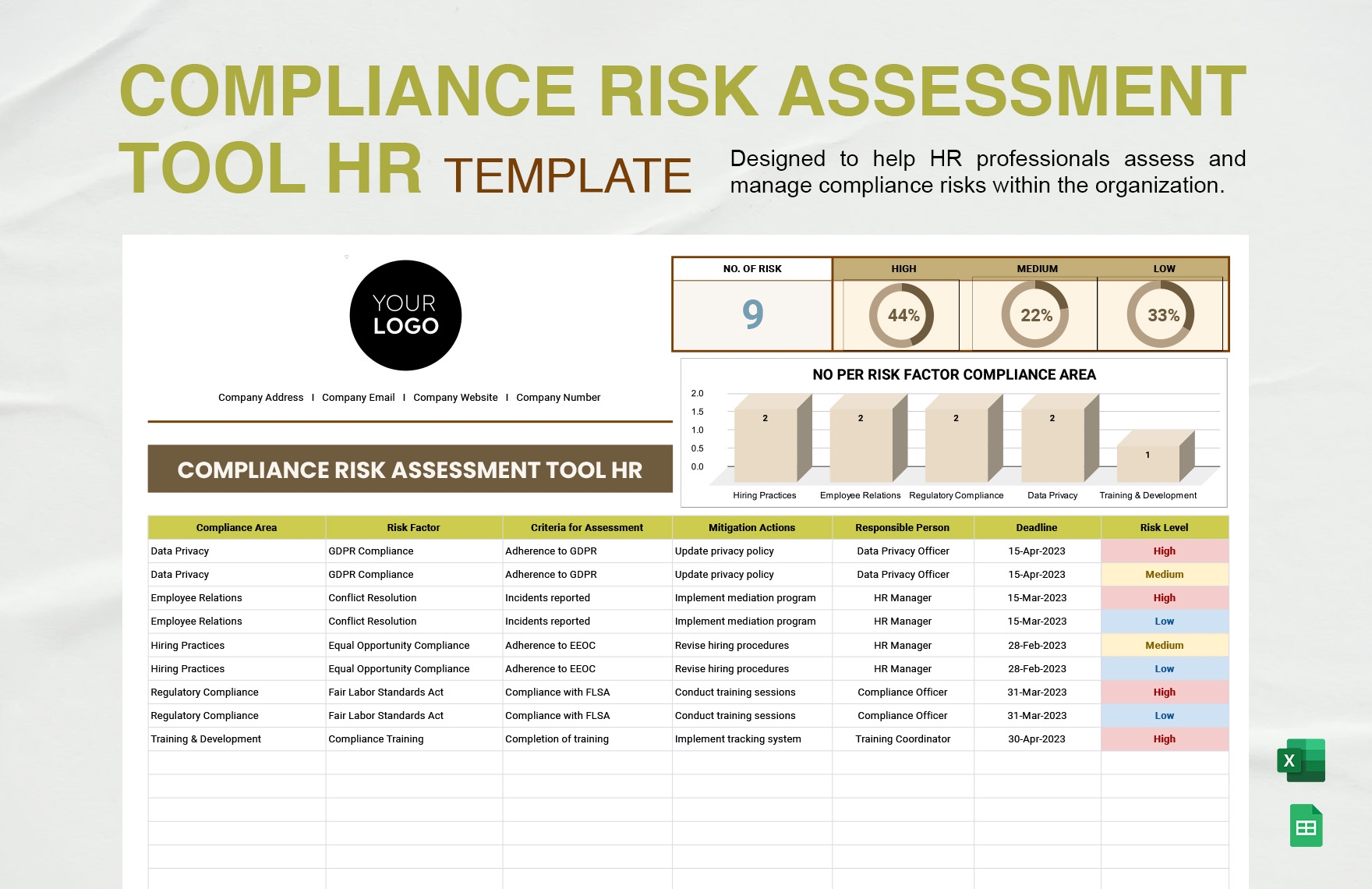Image resolution: width=1372 pixels, height=889 pixels.
Task: Click the Training & Development chart bar
Action: (x=1155, y=457)
